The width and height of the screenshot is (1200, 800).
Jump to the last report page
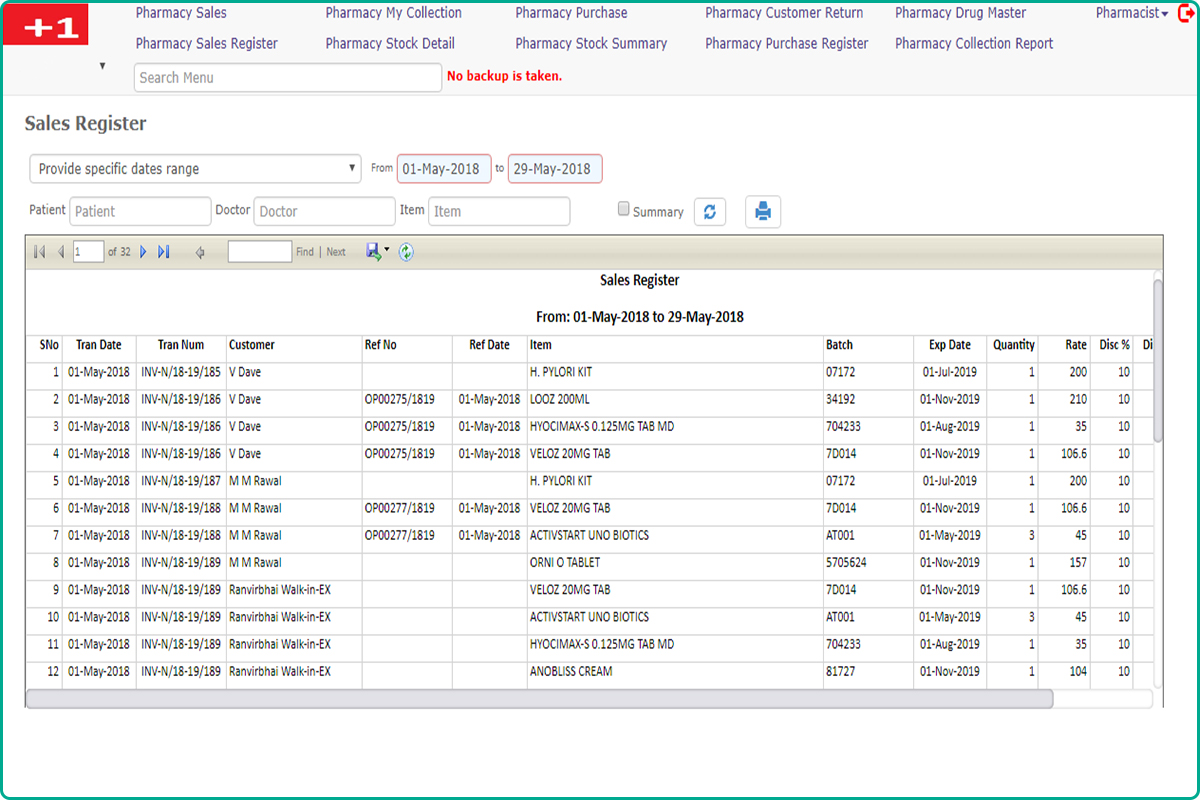click(164, 252)
